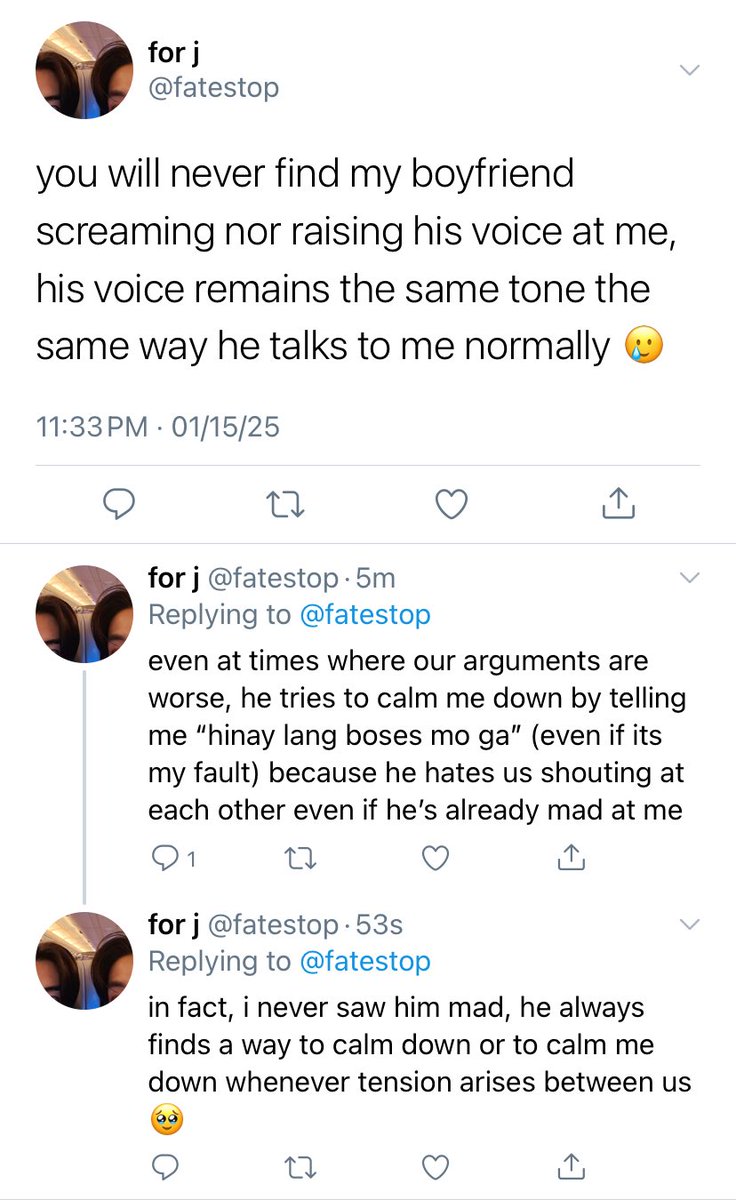This screenshot has height=1200, width=736.
Task: Expand the chevron menu on 53s reply
Action: [690, 924]
